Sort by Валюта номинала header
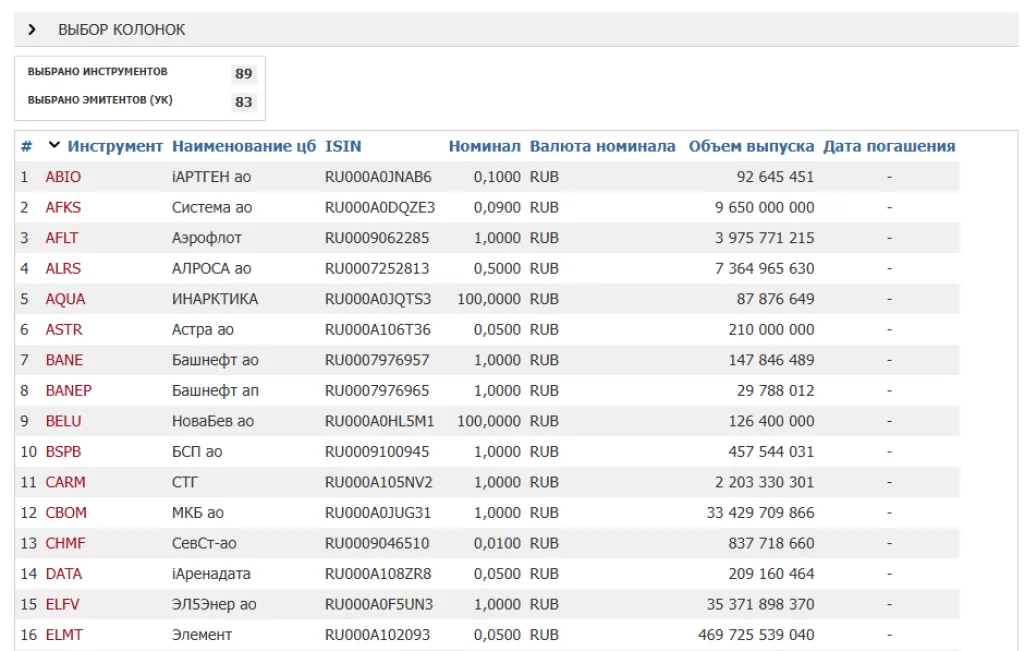This screenshot has width=1024, height=651. pos(602,146)
